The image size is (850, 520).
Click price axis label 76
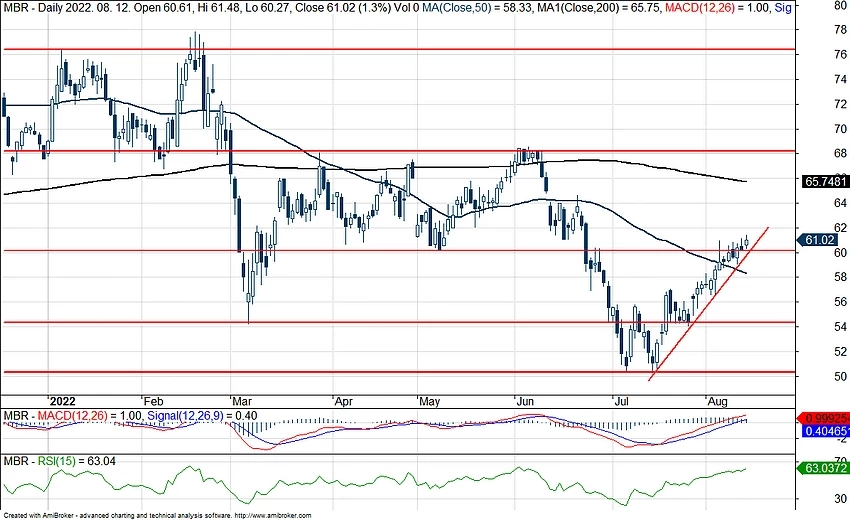pos(841,54)
